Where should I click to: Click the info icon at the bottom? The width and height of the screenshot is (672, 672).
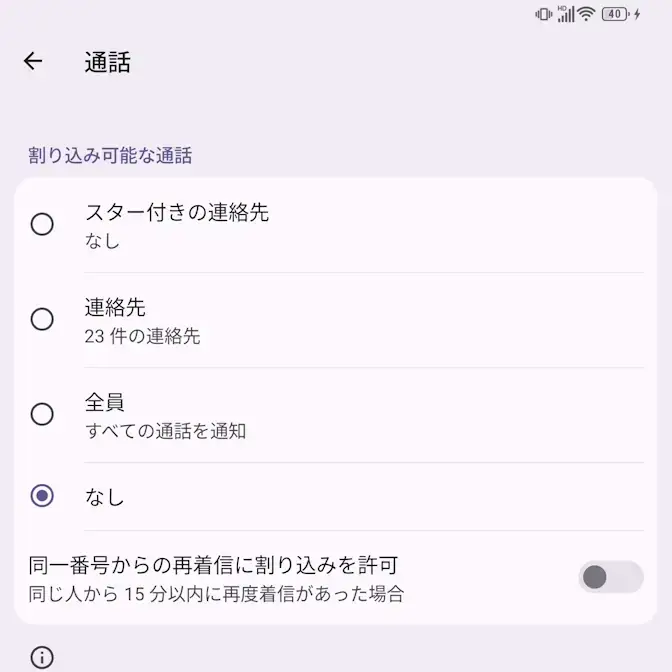(42, 657)
